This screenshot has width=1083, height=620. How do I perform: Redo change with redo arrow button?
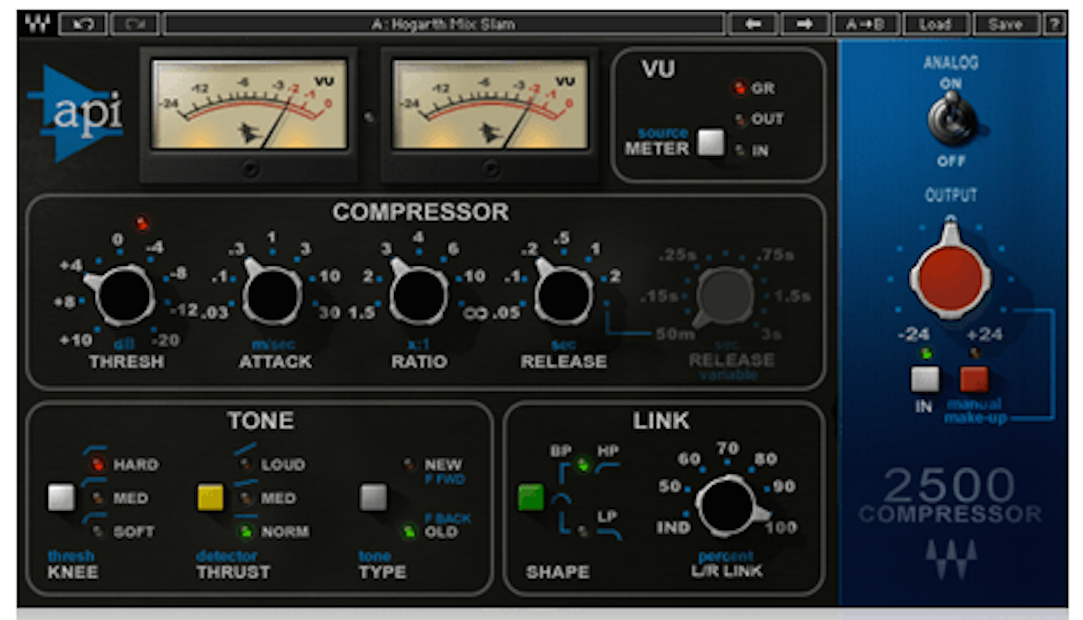click(x=135, y=24)
